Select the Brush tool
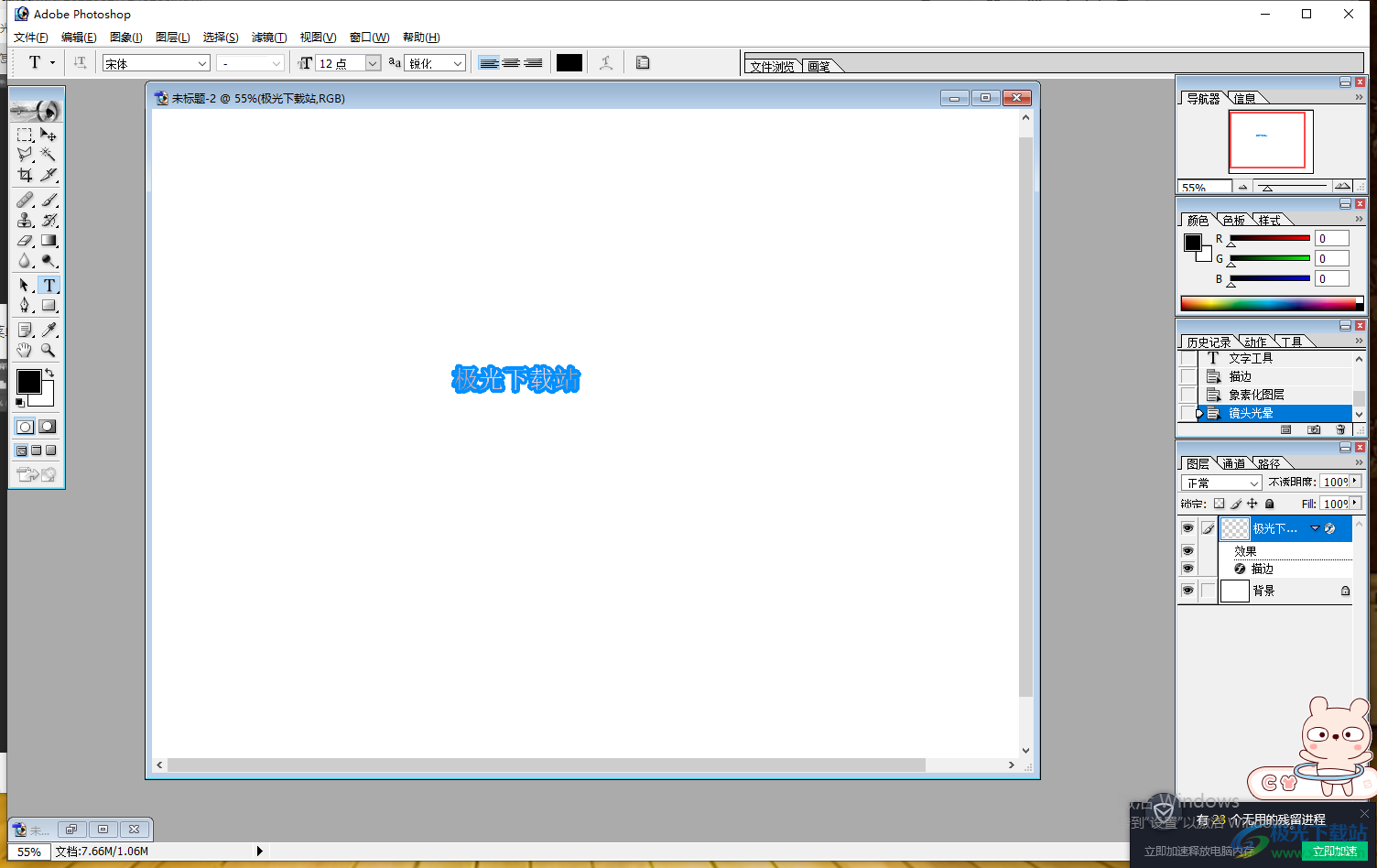This screenshot has height=868, width=1377. click(x=49, y=200)
